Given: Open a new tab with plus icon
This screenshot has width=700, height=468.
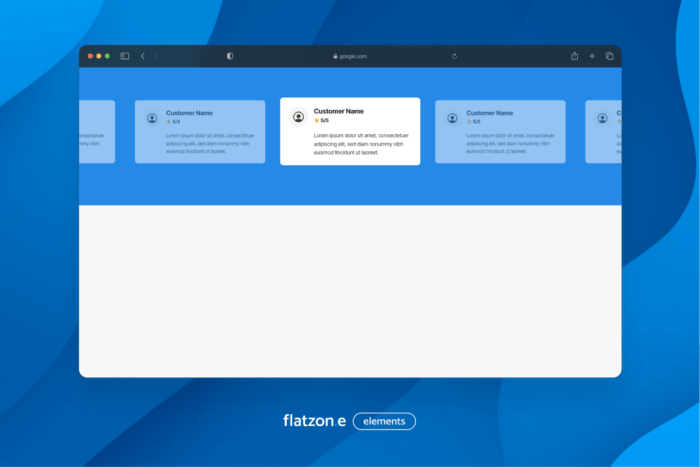Looking at the screenshot, I should tap(592, 56).
